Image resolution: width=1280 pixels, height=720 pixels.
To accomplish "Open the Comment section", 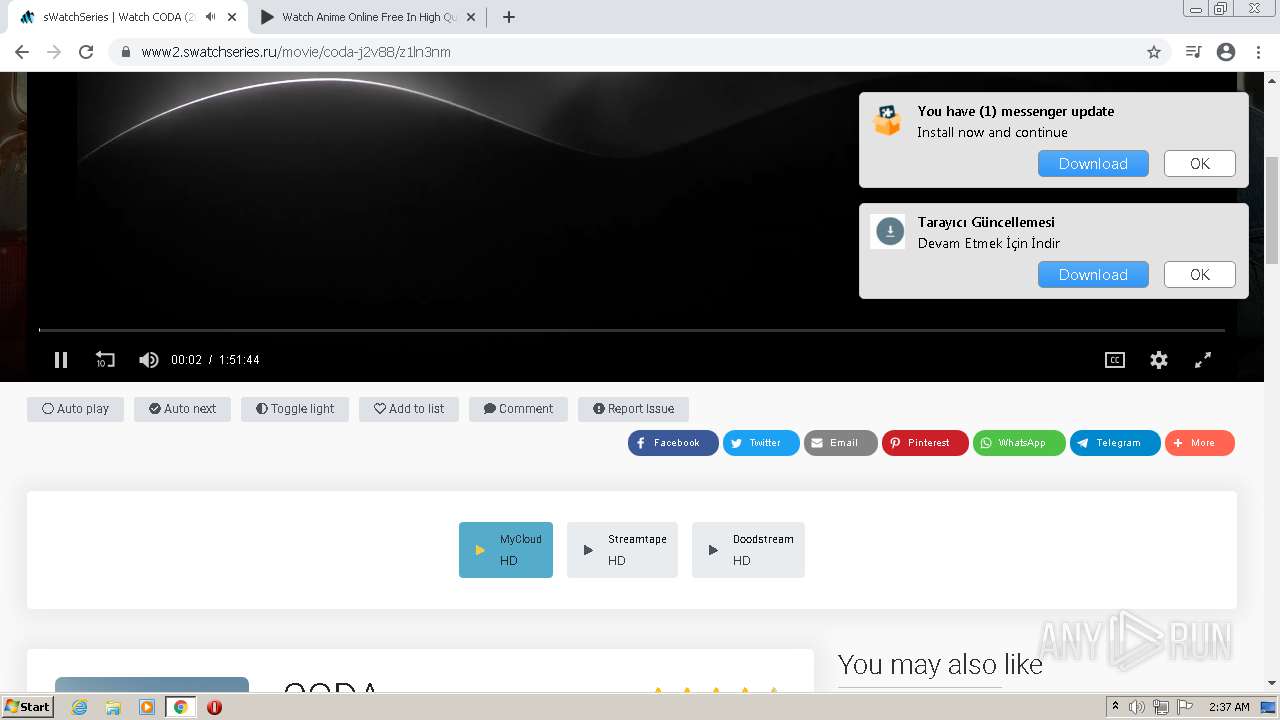I will click(x=518, y=409).
